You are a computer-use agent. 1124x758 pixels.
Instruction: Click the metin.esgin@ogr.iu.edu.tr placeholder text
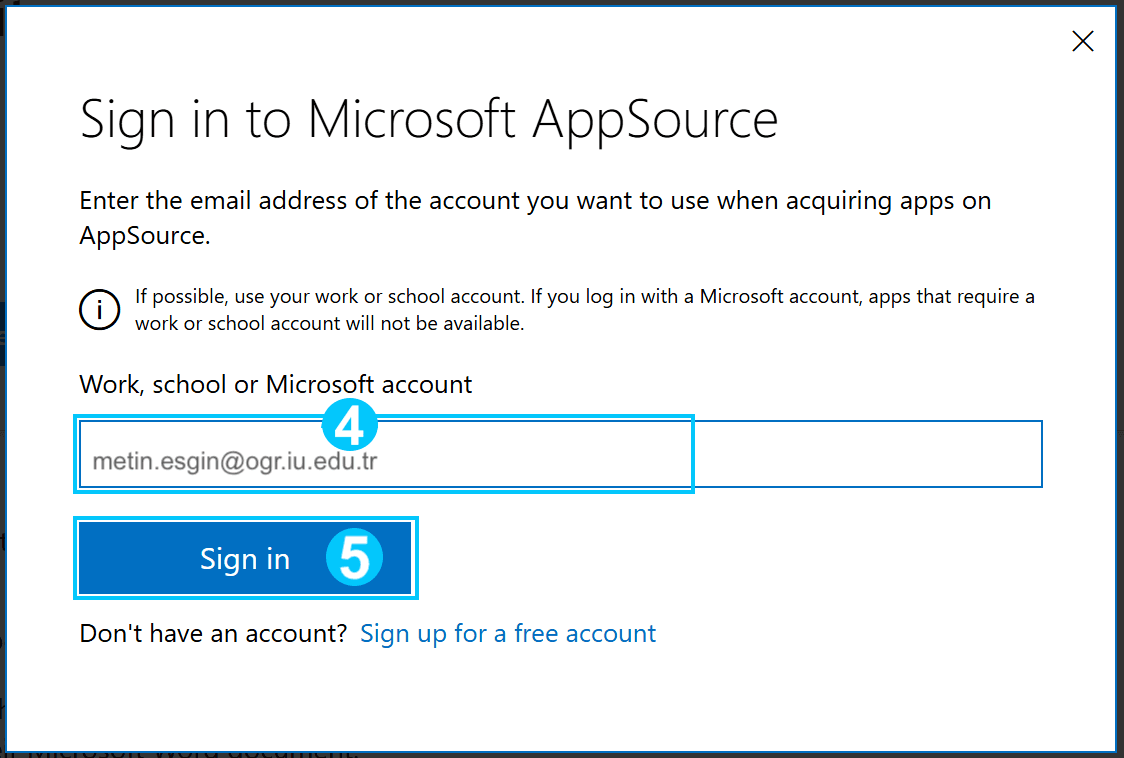click(x=235, y=461)
